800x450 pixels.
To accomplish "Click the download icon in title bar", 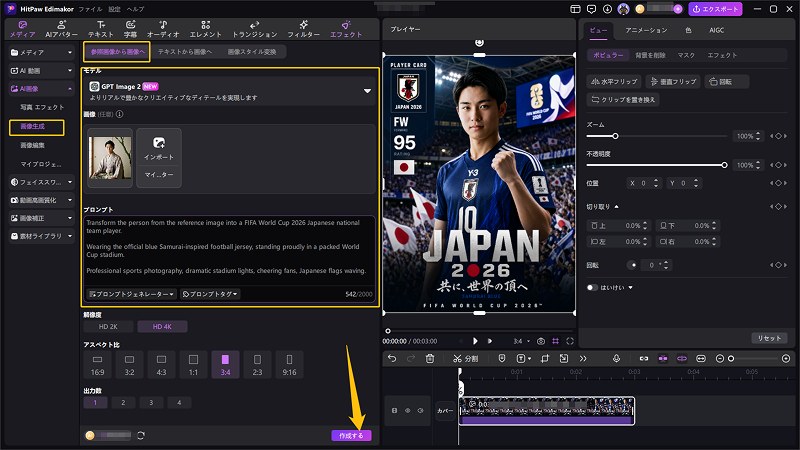I will coord(607,9).
